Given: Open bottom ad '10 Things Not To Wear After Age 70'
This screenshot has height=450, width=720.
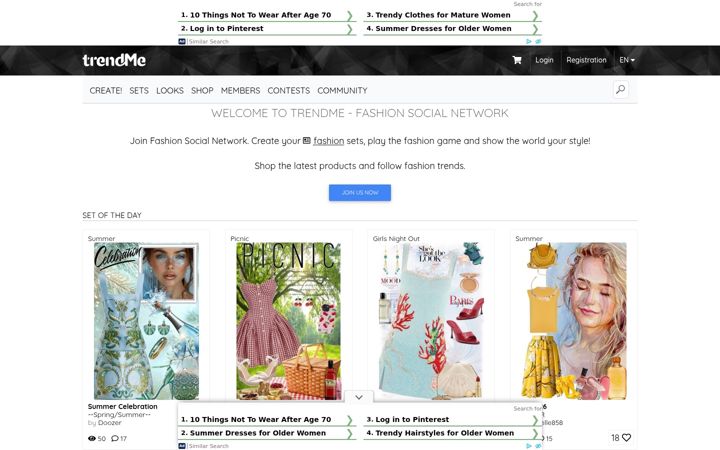Looking at the screenshot, I should pos(267,420).
